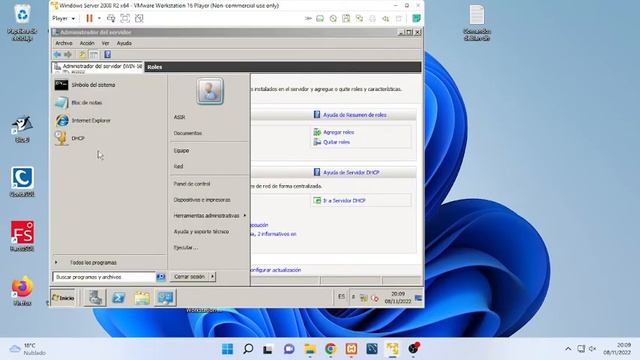The width and height of the screenshot is (640, 360).
Task: Send Ctrl+Alt+Del to the virtual machine
Action: click(111, 18)
